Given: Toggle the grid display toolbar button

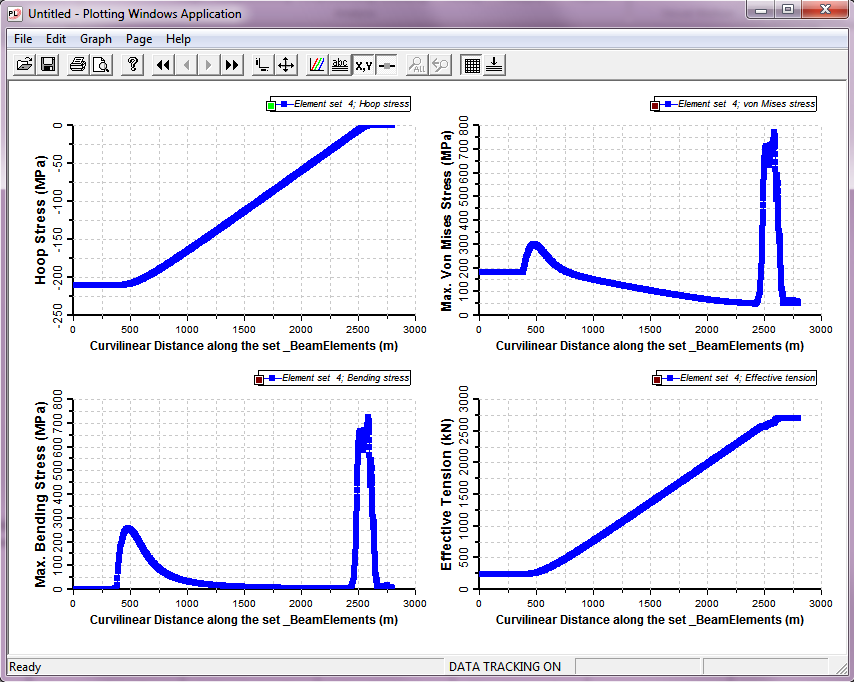Looking at the screenshot, I should 472,65.
